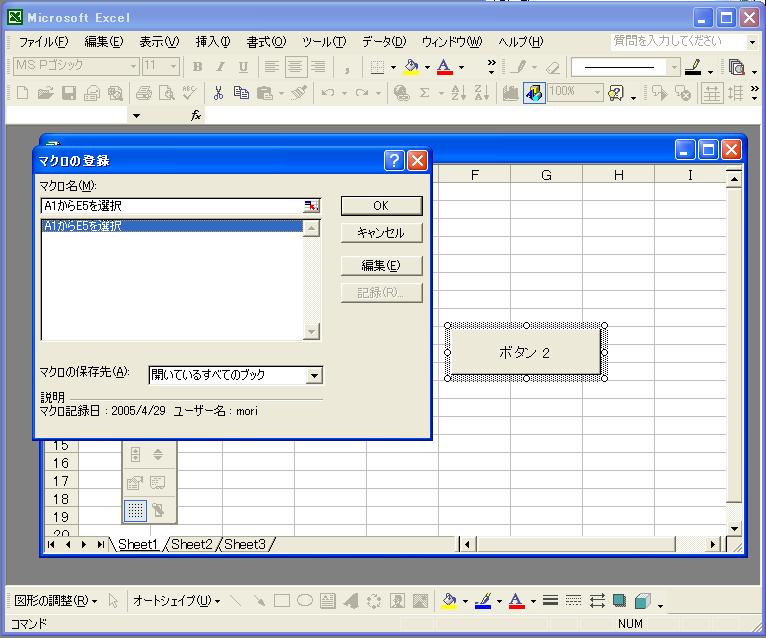Open the Tools (ツール) menu
This screenshot has height=638, width=766.
click(324, 42)
